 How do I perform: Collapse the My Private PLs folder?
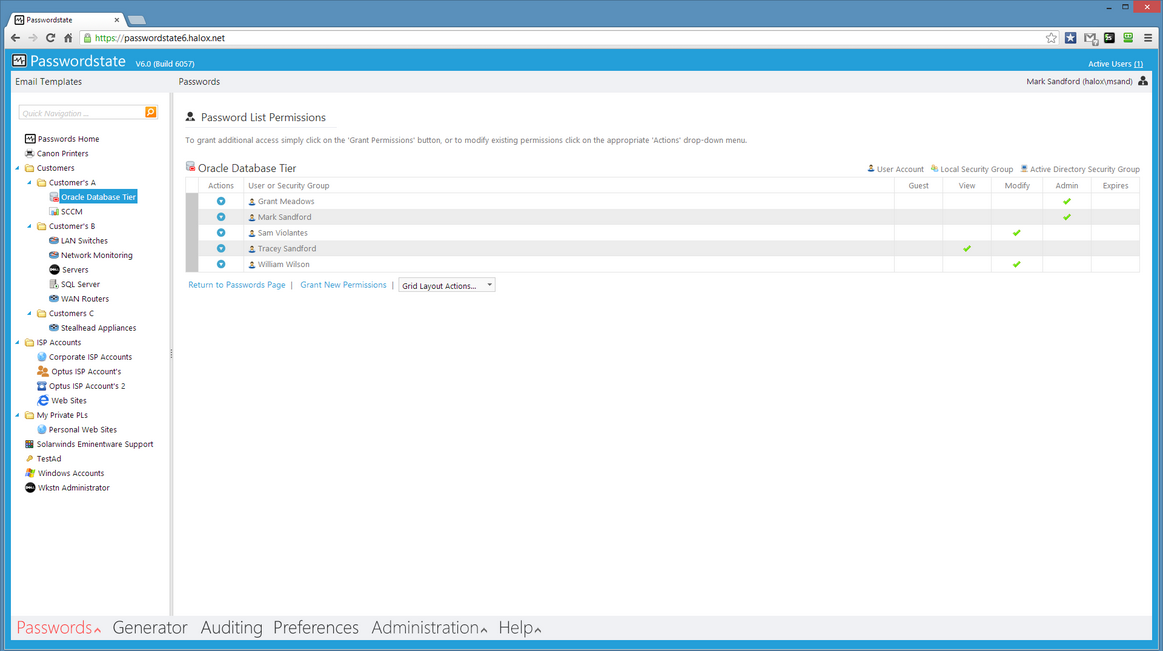[18, 415]
